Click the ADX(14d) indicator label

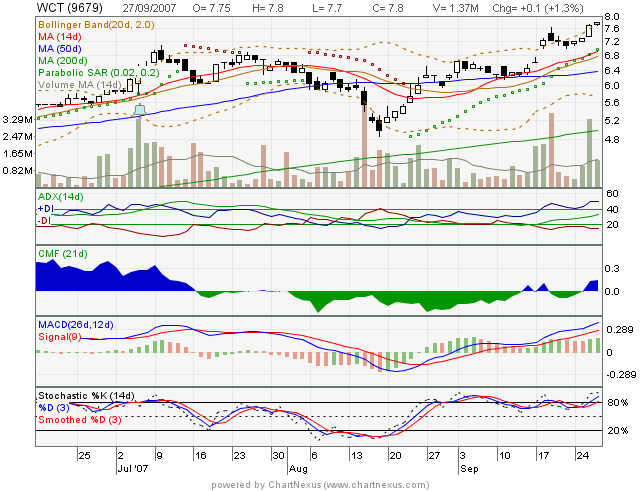point(62,197)
